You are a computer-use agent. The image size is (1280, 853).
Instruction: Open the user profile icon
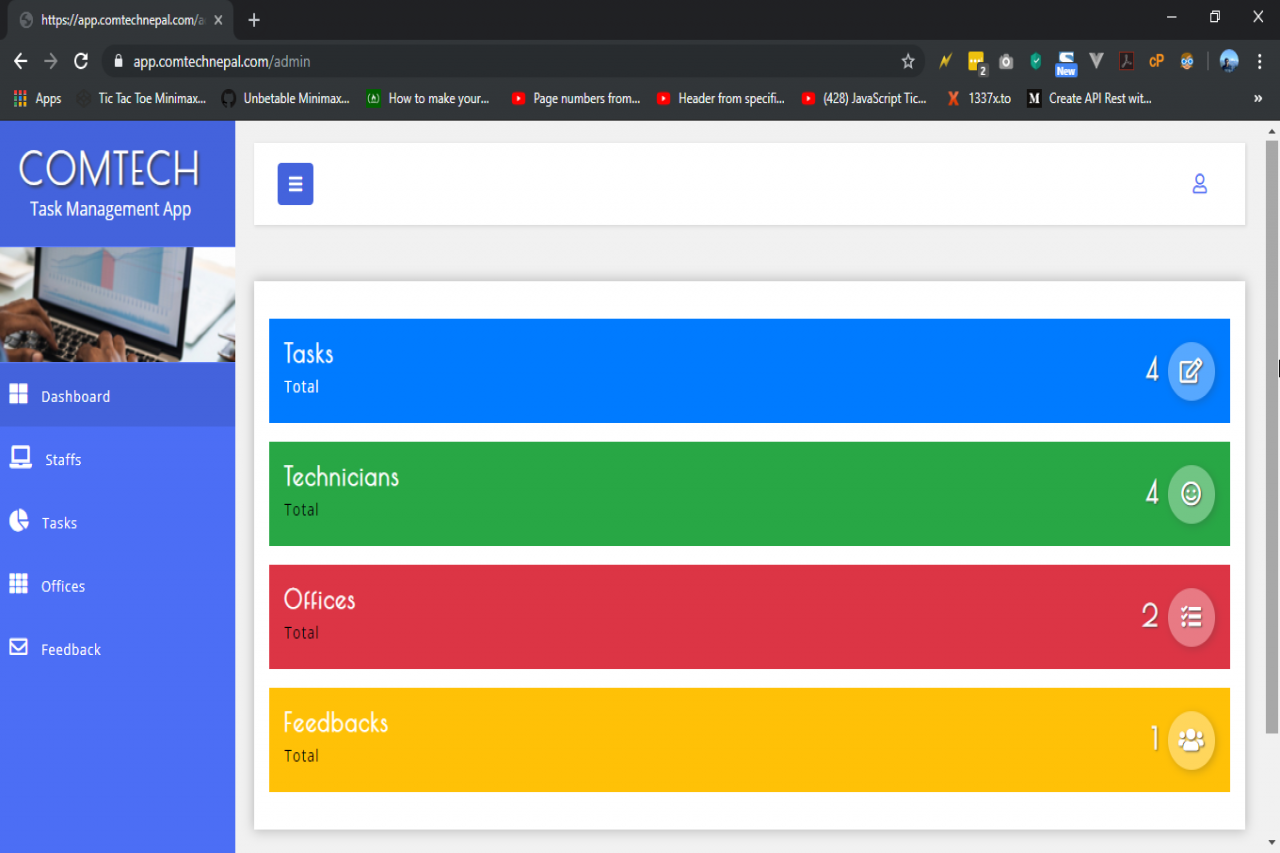[1199, 184]
